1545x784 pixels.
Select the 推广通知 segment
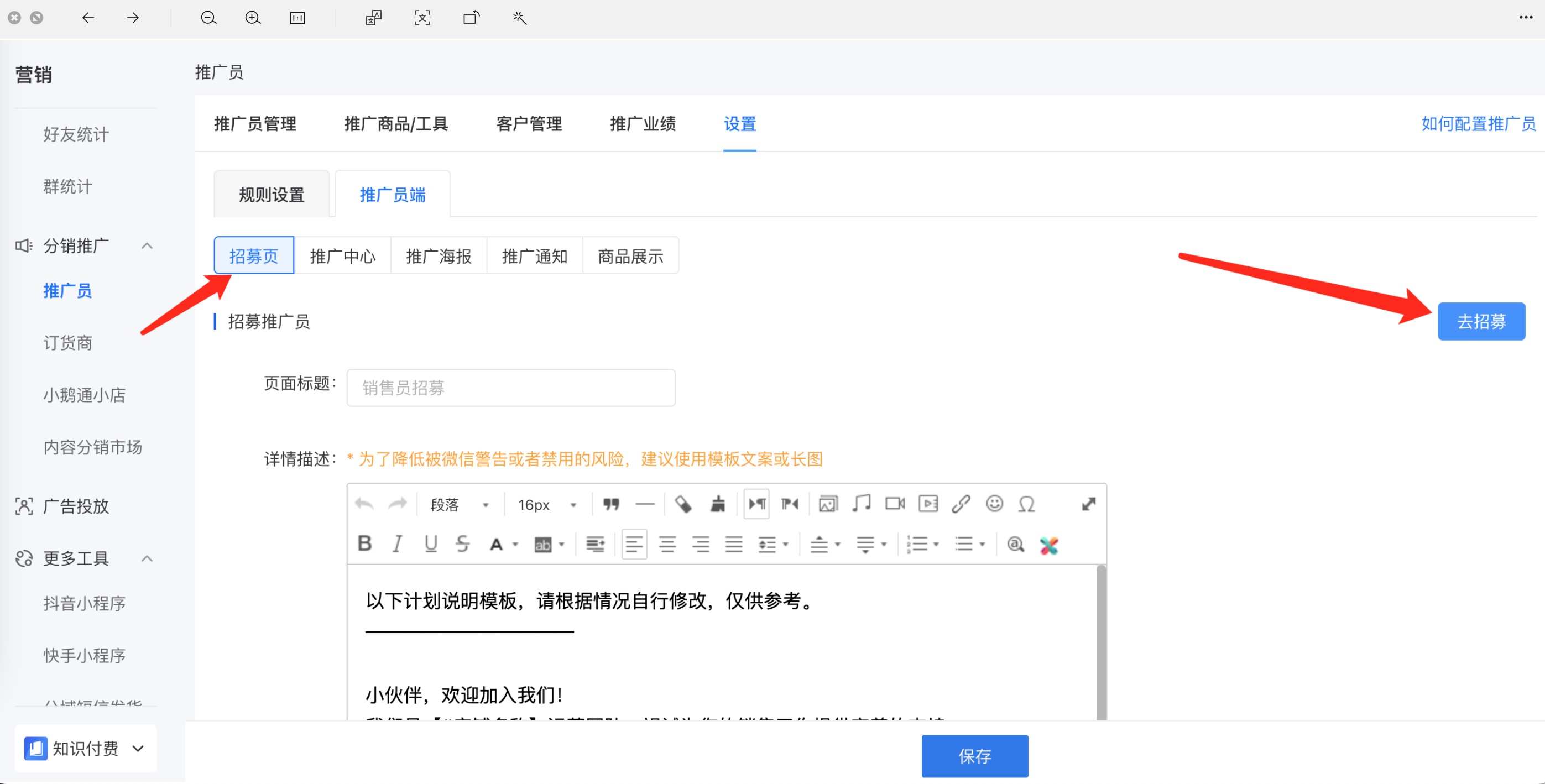[x=534, y=255]
